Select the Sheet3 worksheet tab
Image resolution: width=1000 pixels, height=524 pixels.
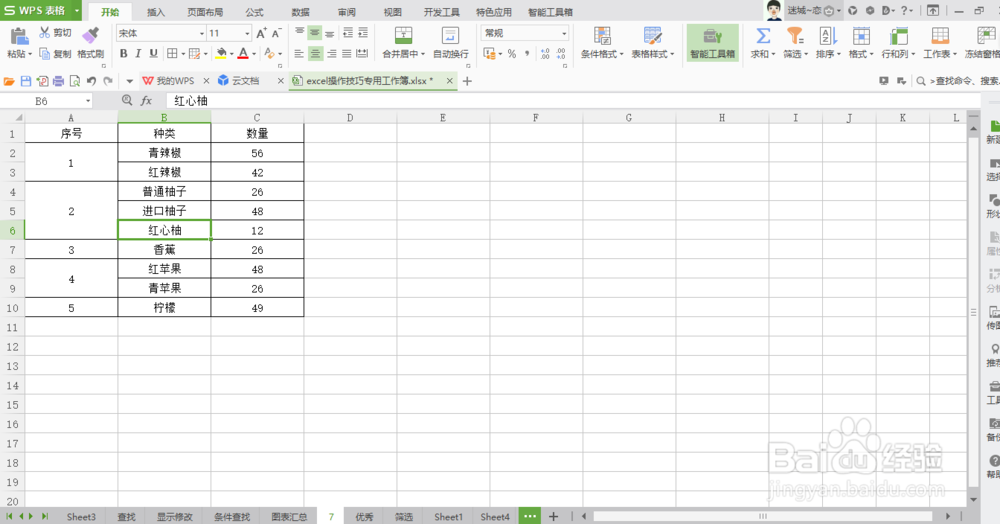(81, 516)
